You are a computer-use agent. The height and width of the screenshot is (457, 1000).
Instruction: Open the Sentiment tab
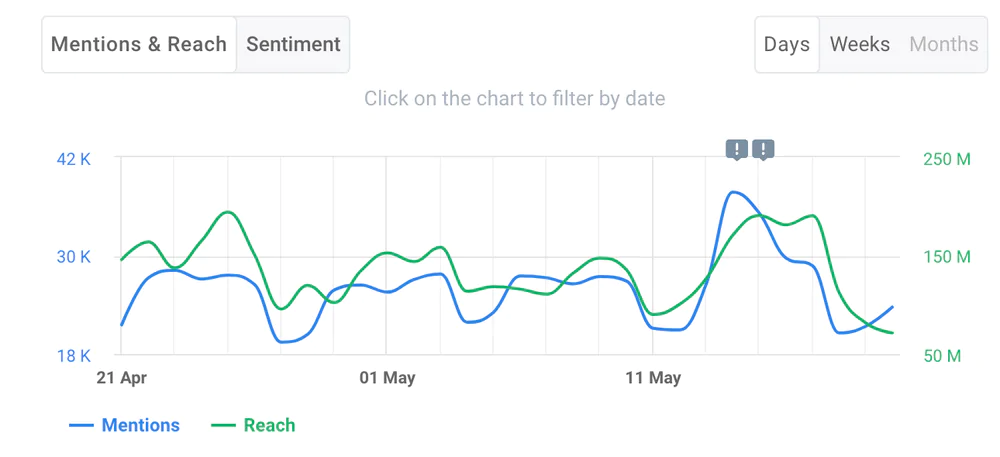pyautogui.click(x=293, y=44)
